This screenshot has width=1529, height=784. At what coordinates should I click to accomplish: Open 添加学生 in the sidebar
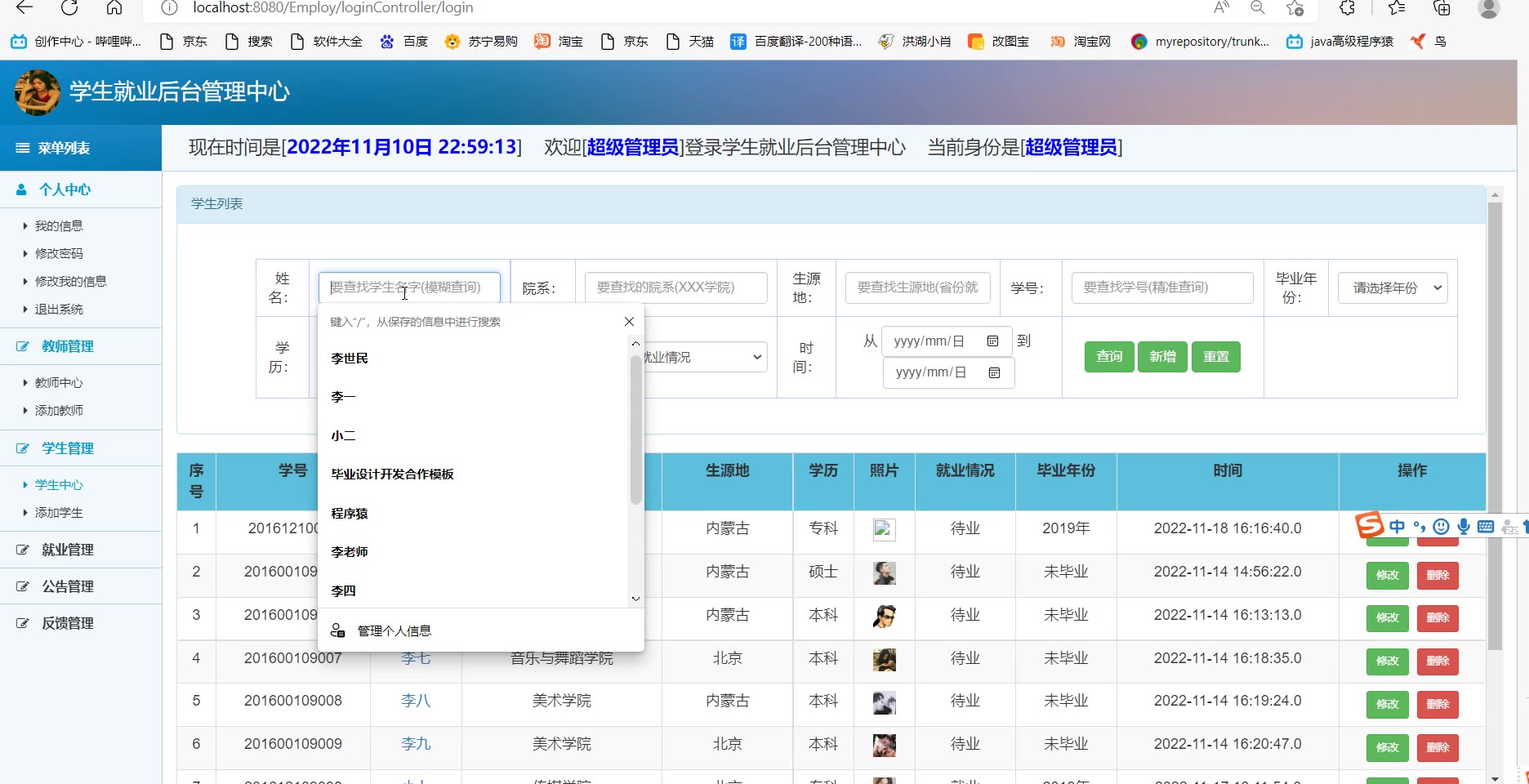coord(59,513)
